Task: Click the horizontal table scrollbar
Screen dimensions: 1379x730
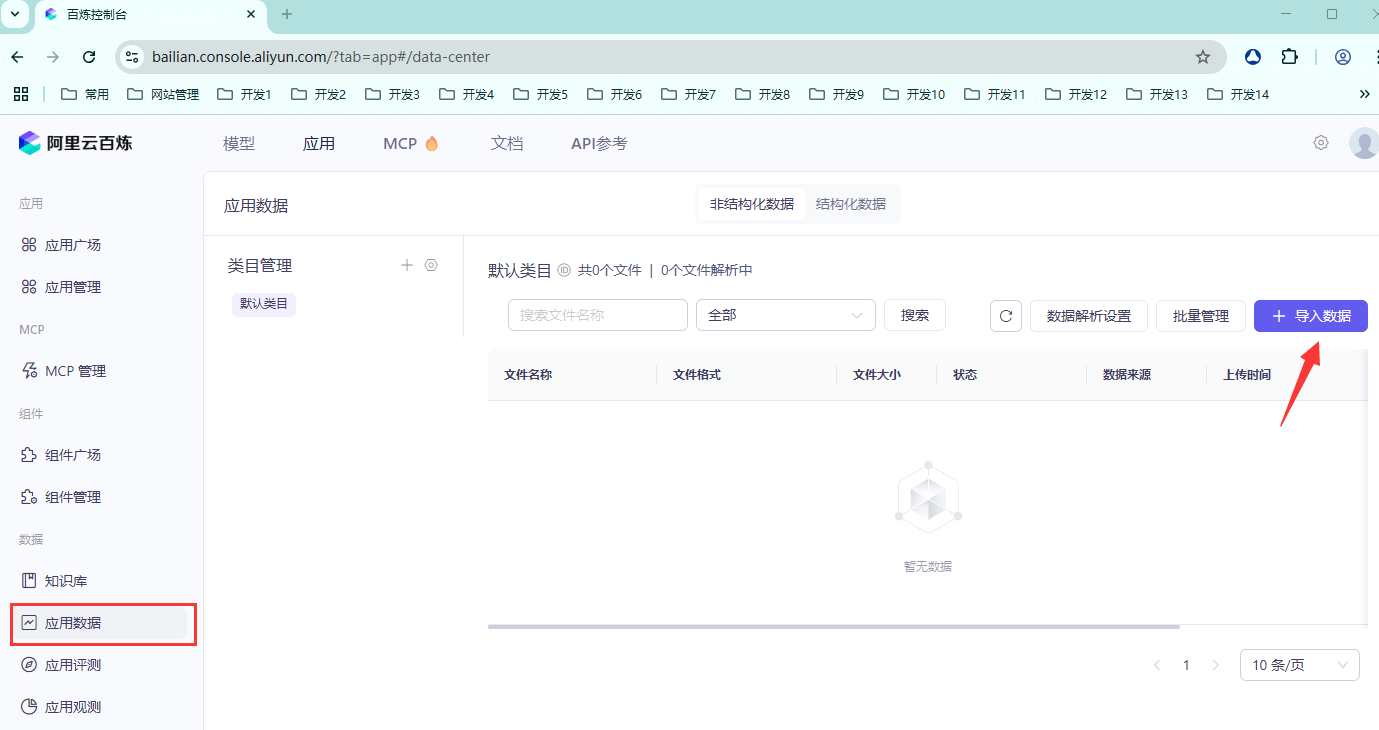Action: coord(834,627)
